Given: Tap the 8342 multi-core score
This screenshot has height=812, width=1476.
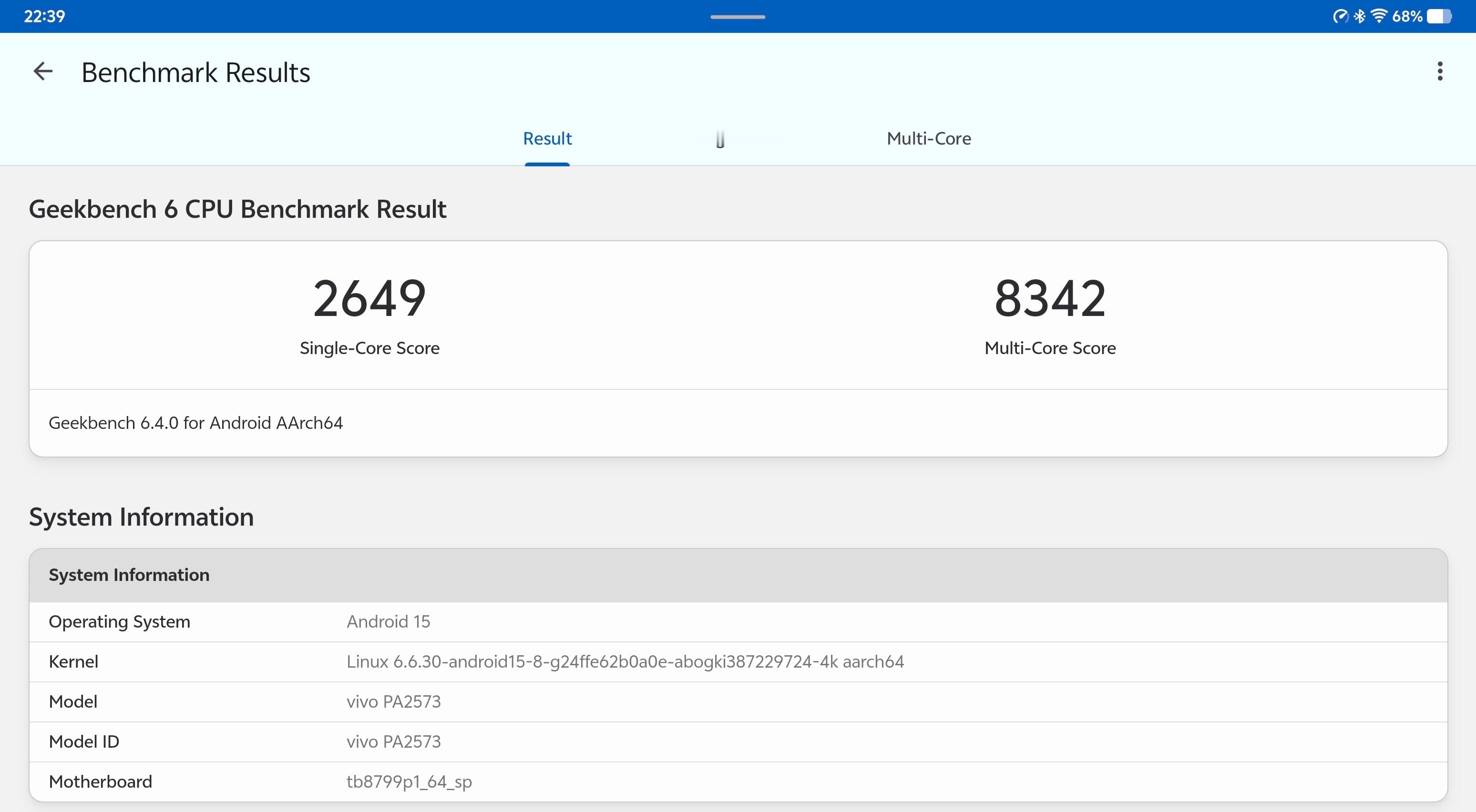Looking at the screenshot, I should pyautogui.click(x=1050, y=298).
